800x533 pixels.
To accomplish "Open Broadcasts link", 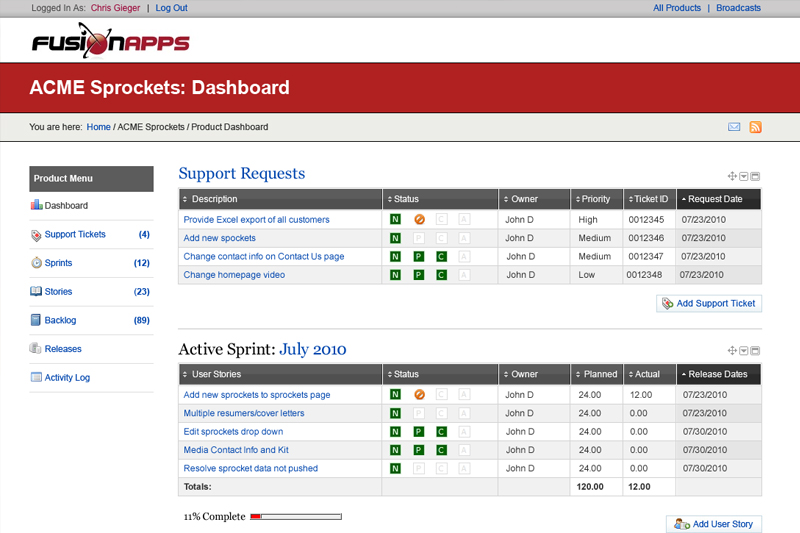I will (738, 8).
